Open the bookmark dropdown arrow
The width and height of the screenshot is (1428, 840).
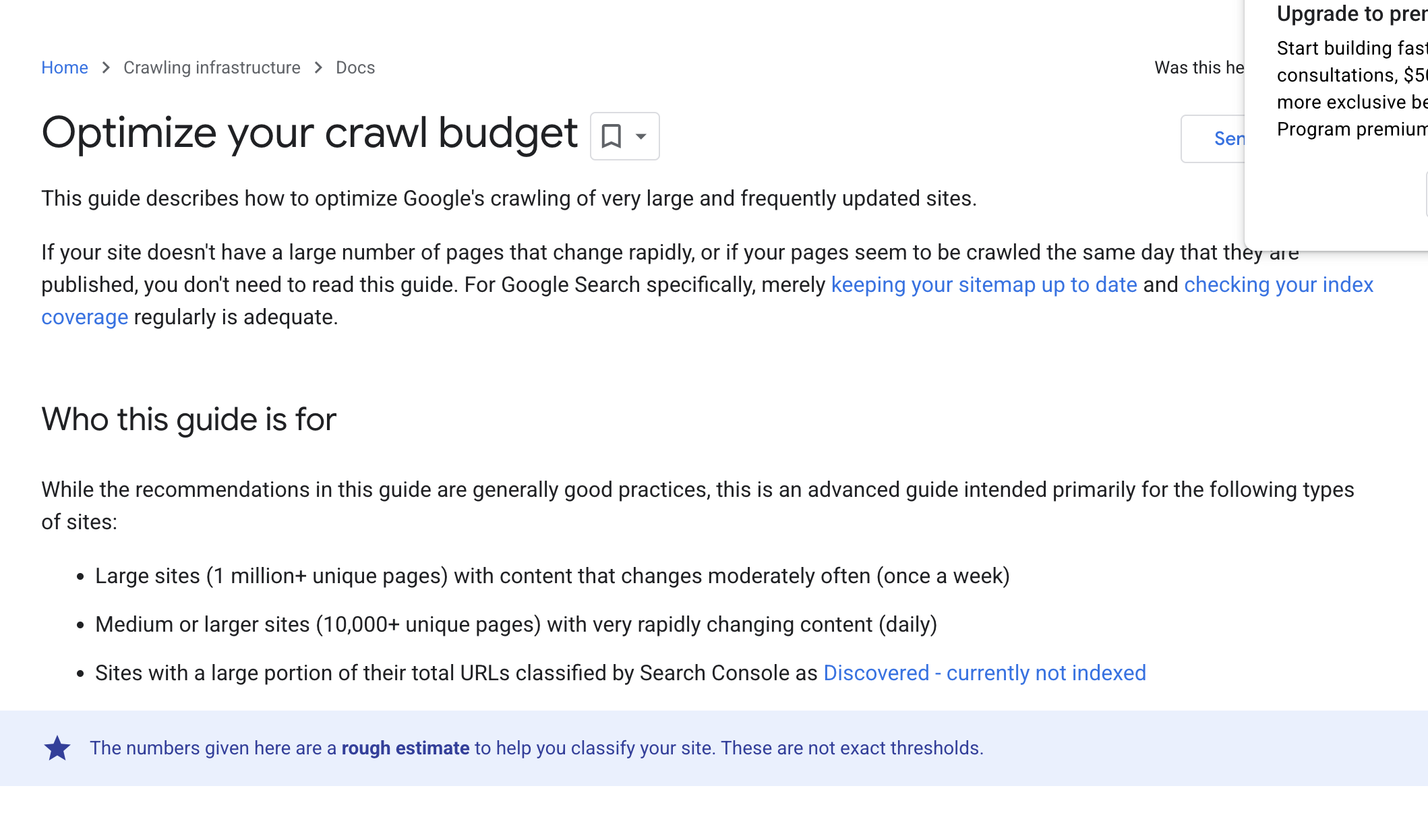(641, 136)
